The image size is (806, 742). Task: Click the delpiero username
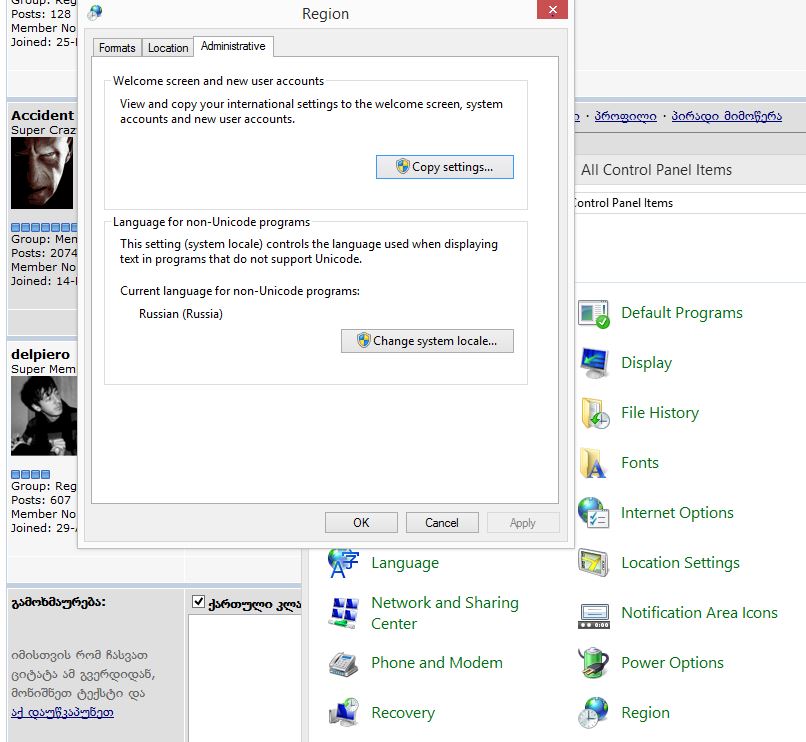(41, 354)
